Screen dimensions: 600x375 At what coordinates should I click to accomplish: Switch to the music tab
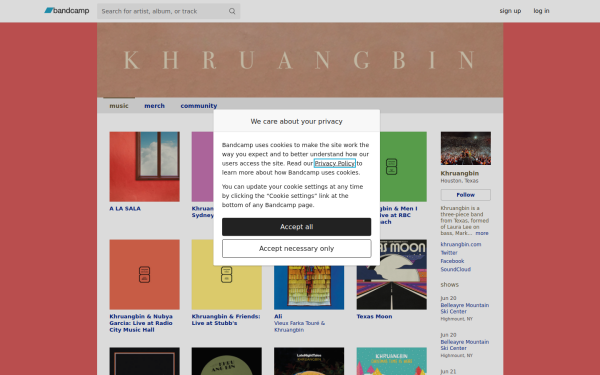[x=119, y=106]
